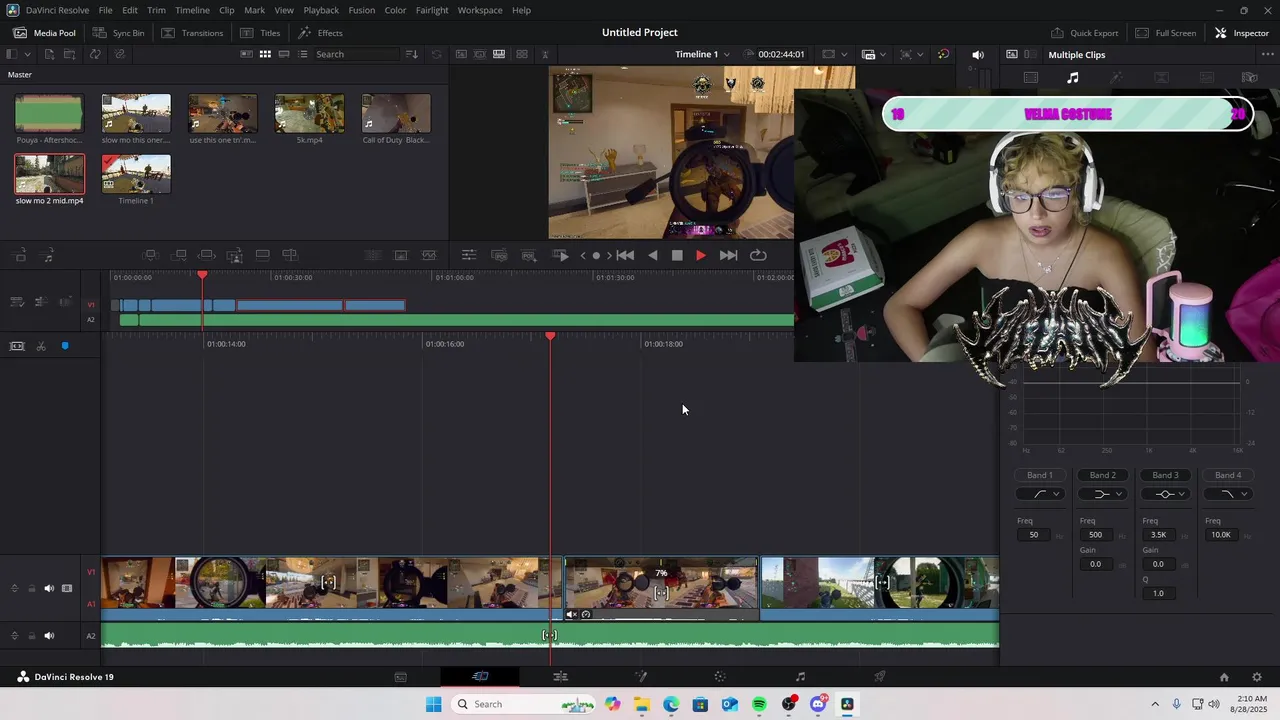The image size is (1280, 720).
Task: Switch media pool to list view
Action: (x=303, y=54)
